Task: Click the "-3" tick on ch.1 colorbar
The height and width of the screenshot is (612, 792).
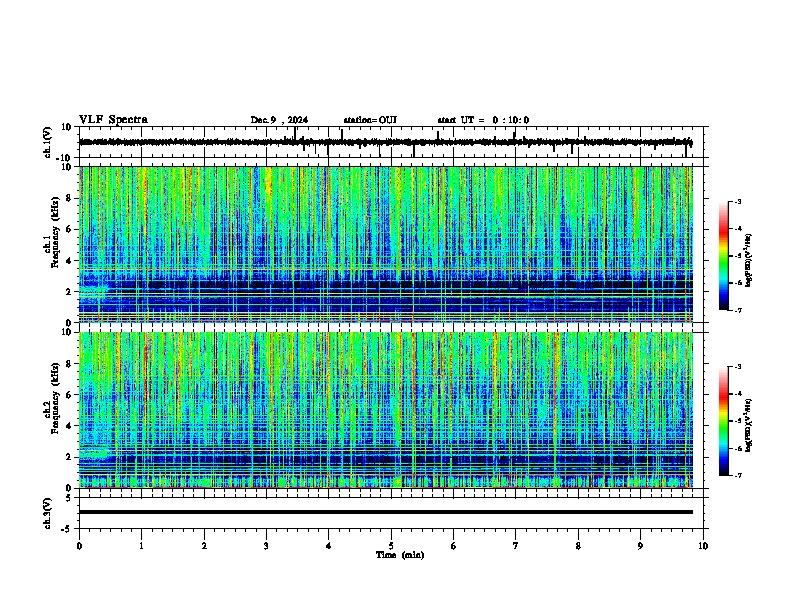Action: click(x=738, y=201)
